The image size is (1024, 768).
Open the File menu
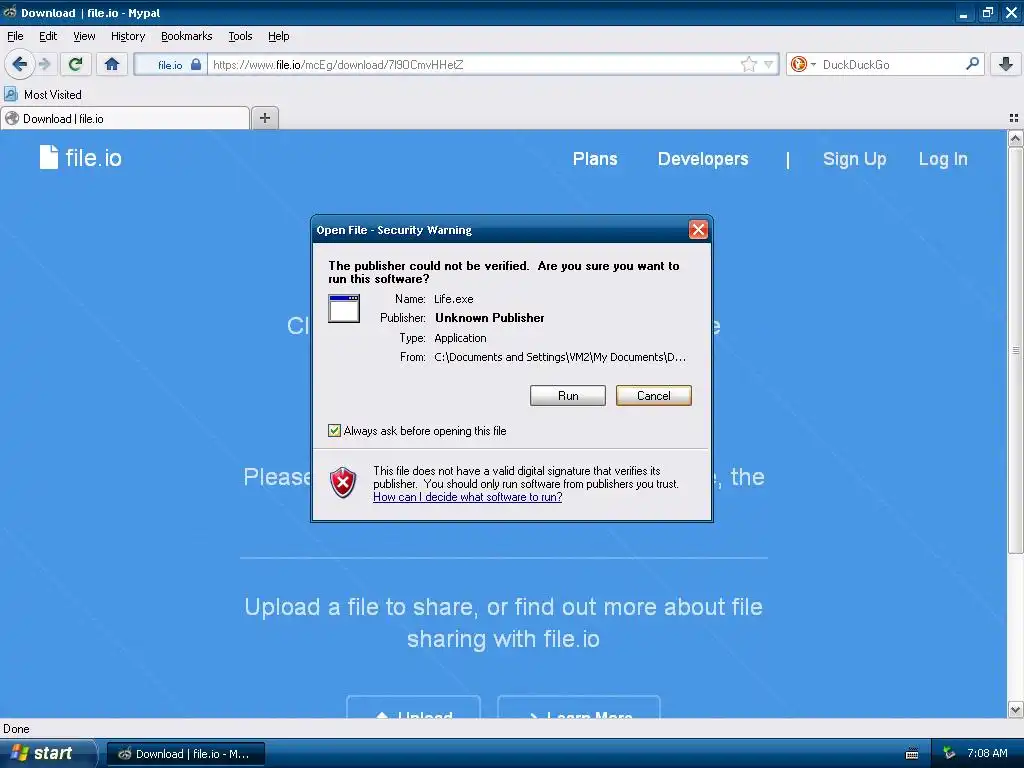click(15, 36)
